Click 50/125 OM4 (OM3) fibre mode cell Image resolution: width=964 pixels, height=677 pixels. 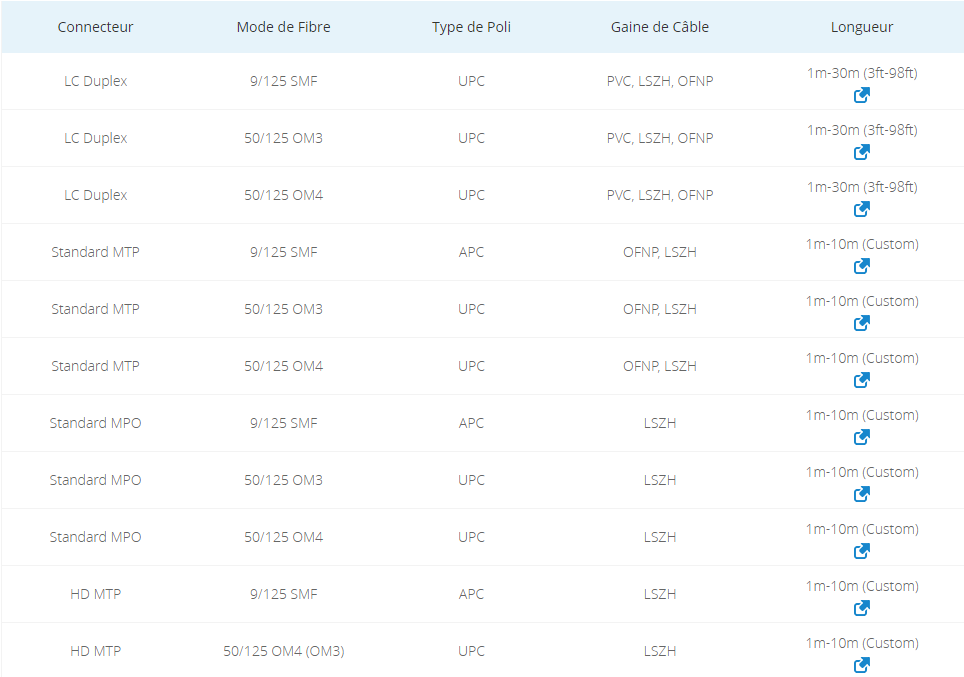283,651
